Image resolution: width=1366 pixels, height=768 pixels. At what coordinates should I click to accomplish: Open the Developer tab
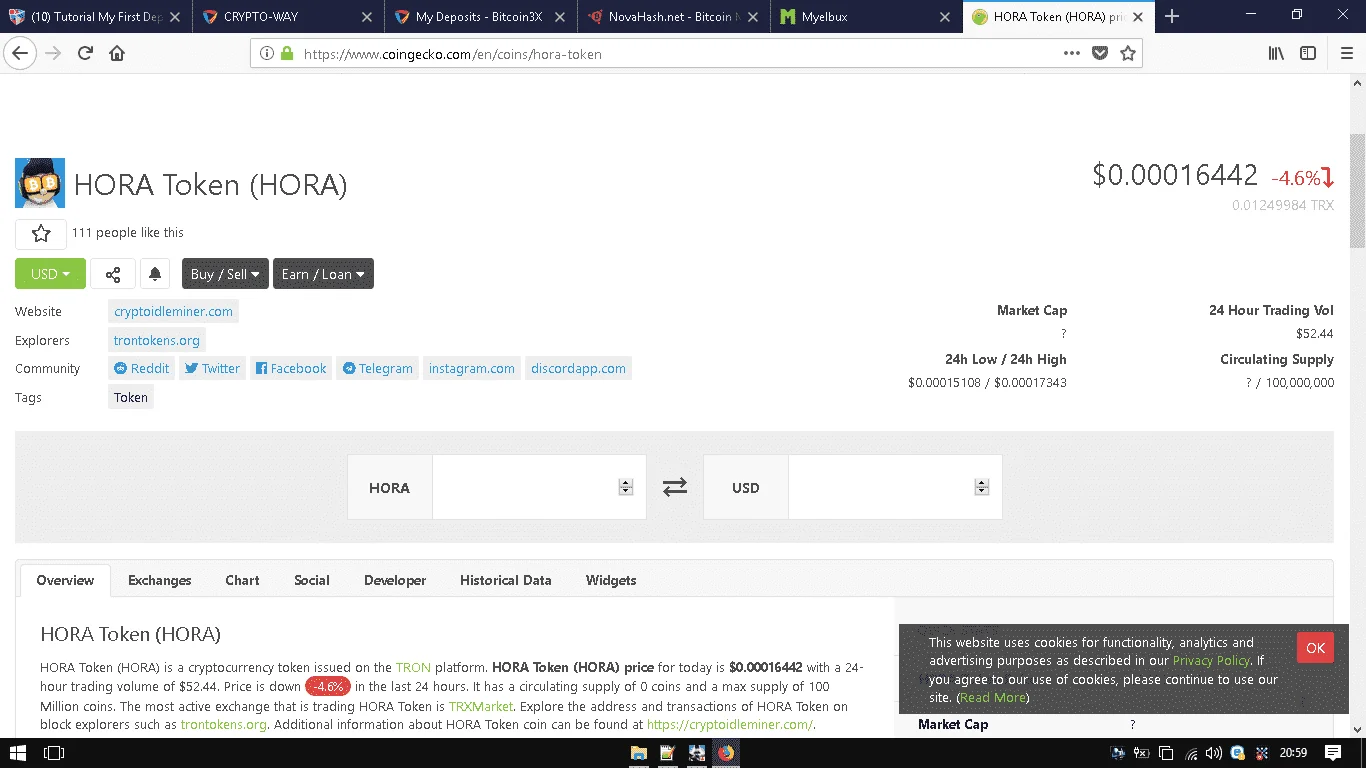(x=395, y=580)
